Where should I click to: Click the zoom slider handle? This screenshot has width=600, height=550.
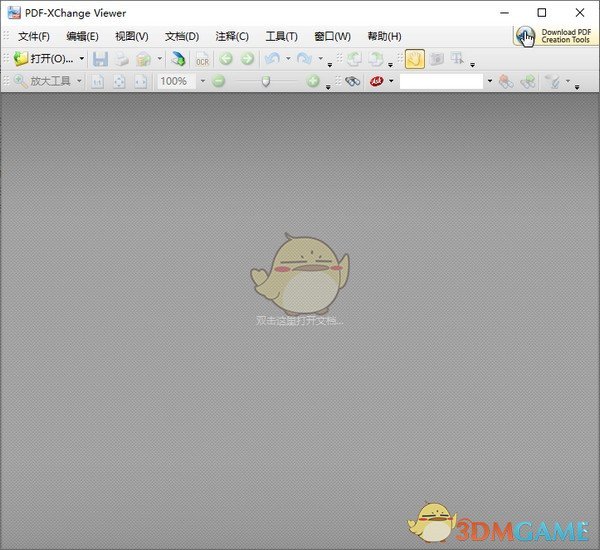[x=266, y=81]
